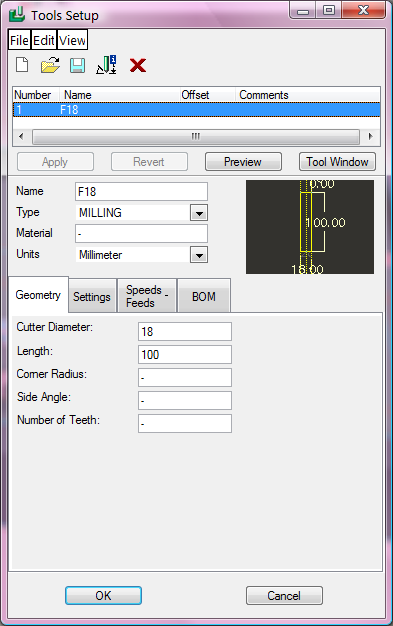Expand the Units dropdown showing Millimeter
The image size is (393, 626).
pos(199,255)
